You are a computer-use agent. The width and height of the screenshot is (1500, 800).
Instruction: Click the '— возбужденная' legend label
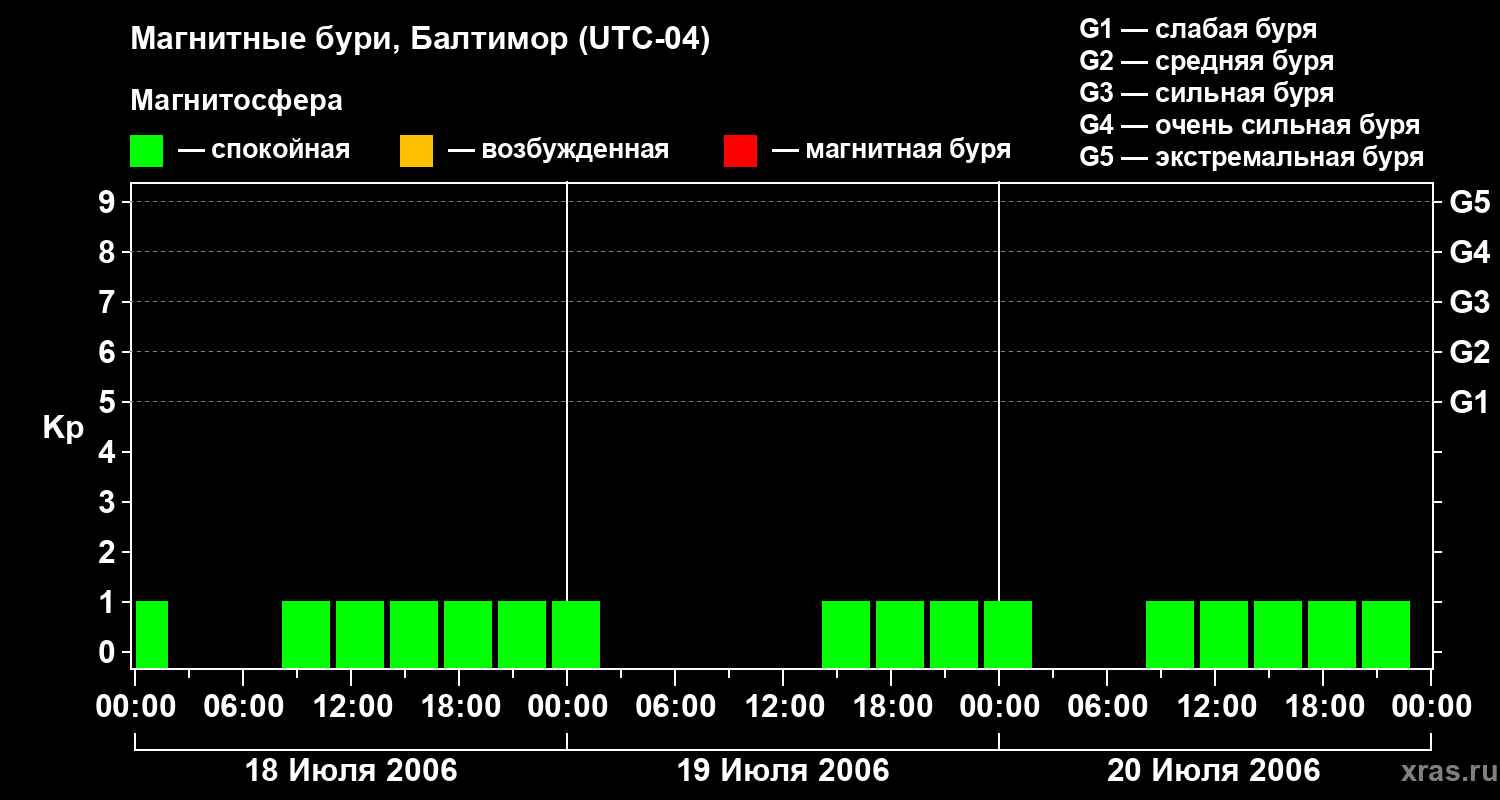558,150
